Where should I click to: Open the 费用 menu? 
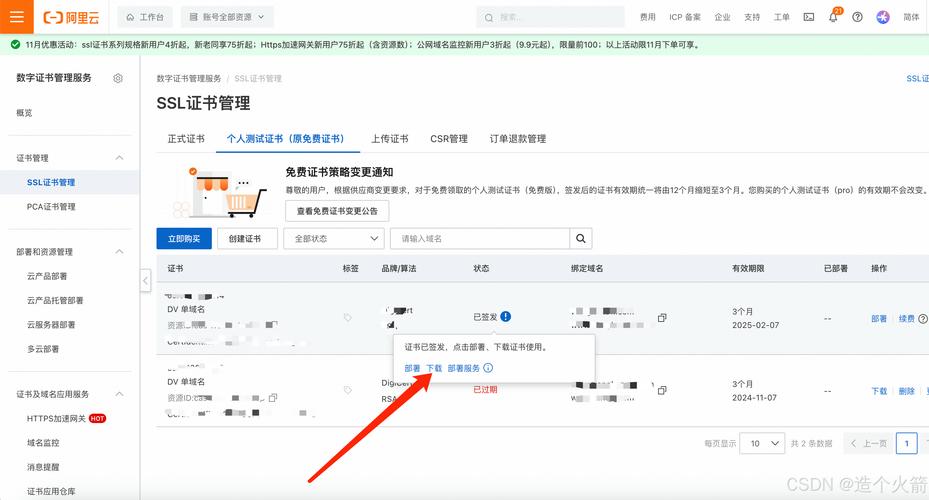tap(648, 17)
